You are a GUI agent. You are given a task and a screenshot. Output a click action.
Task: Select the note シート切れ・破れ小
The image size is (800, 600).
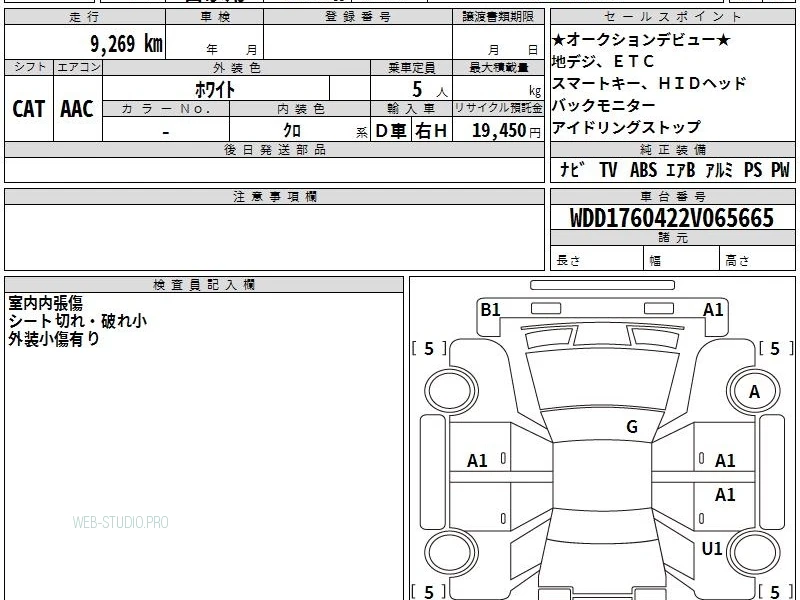pos(78,321)
